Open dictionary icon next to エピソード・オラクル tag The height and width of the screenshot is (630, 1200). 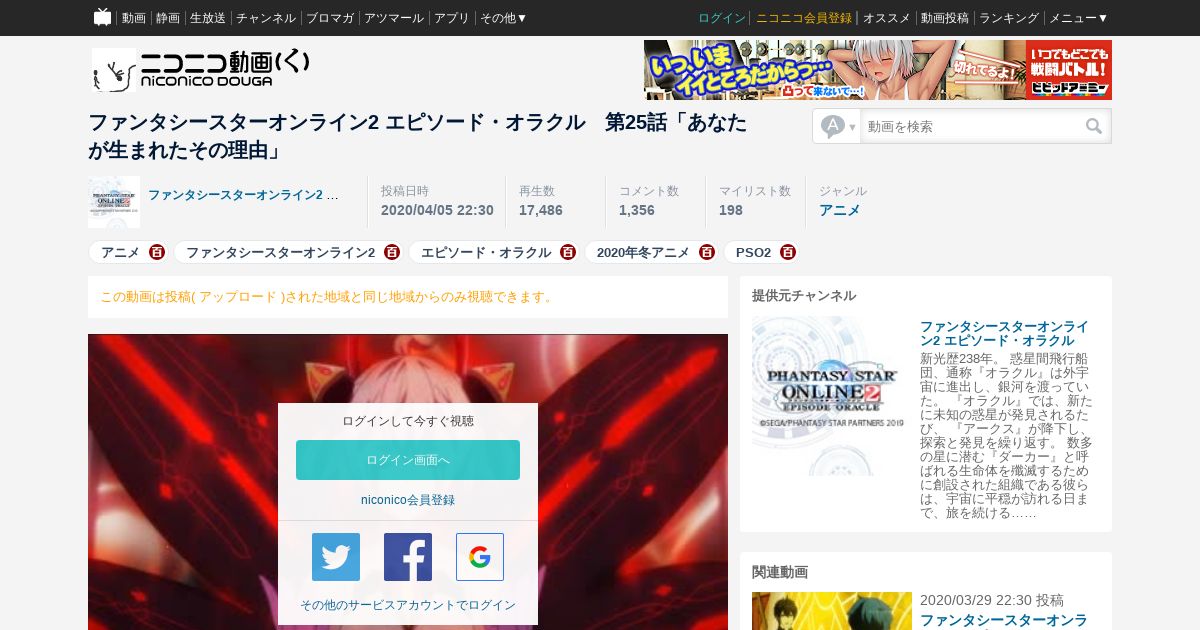point(568,252)
